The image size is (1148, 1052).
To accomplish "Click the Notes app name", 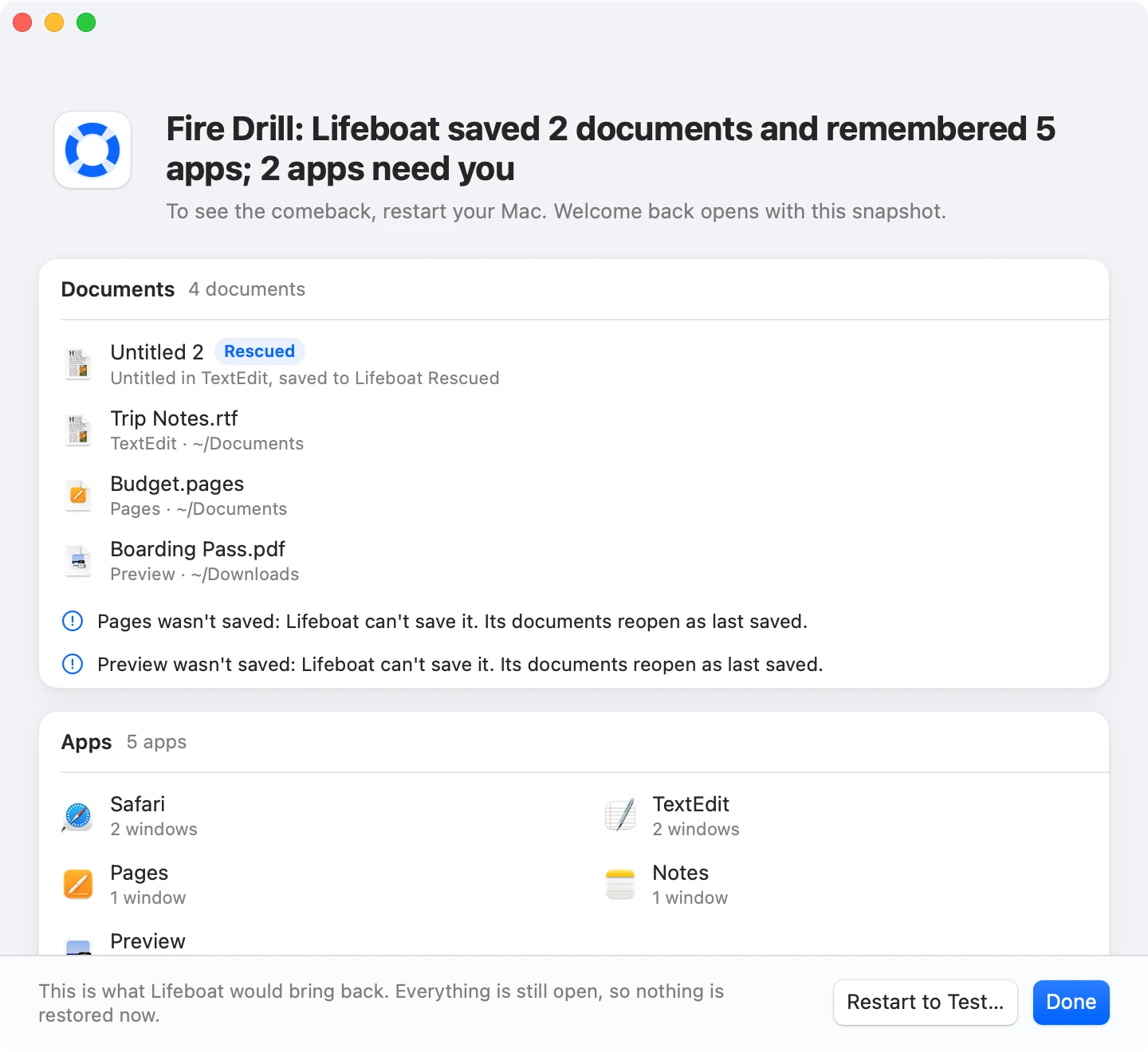I will click(681, 873).
